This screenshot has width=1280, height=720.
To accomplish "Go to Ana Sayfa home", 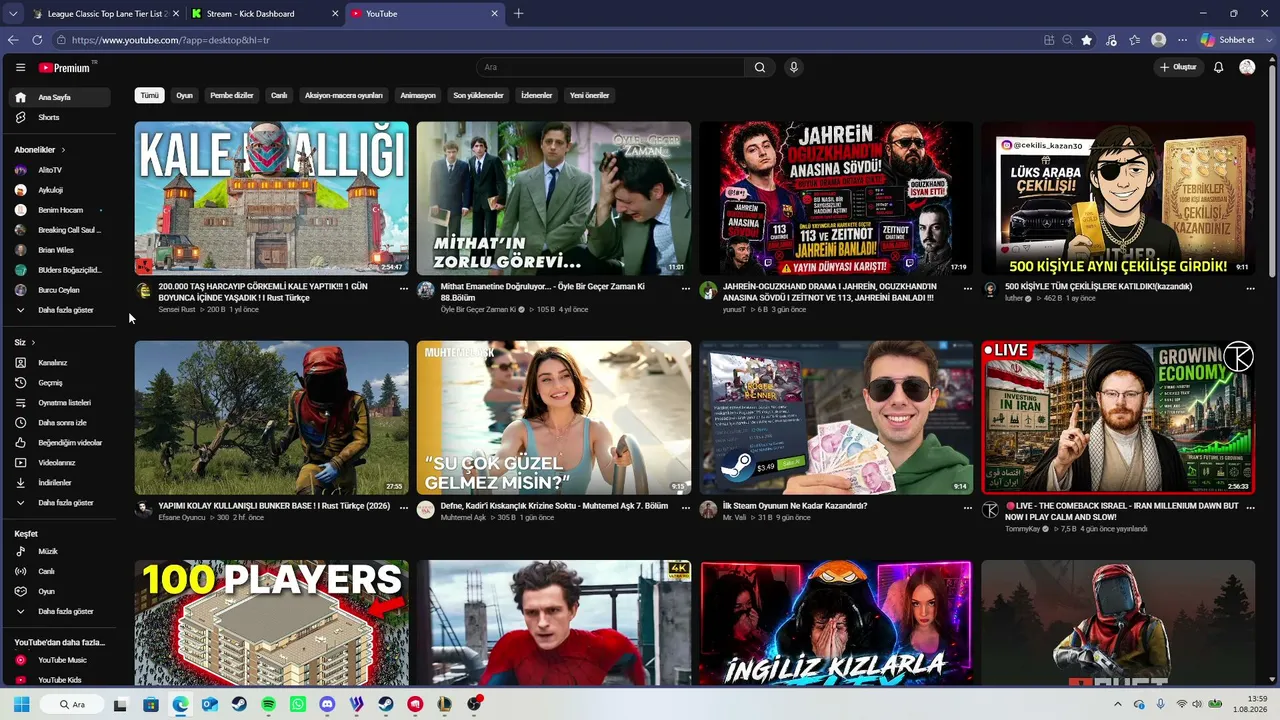I will [61, 97].
